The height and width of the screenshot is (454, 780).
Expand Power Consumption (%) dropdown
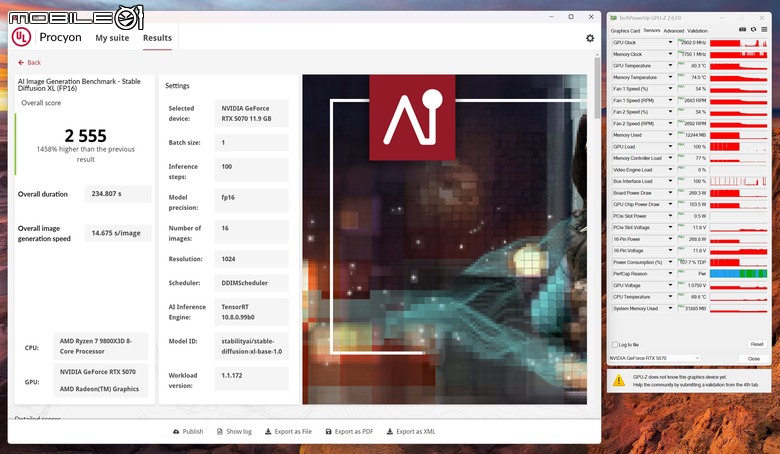670,262
